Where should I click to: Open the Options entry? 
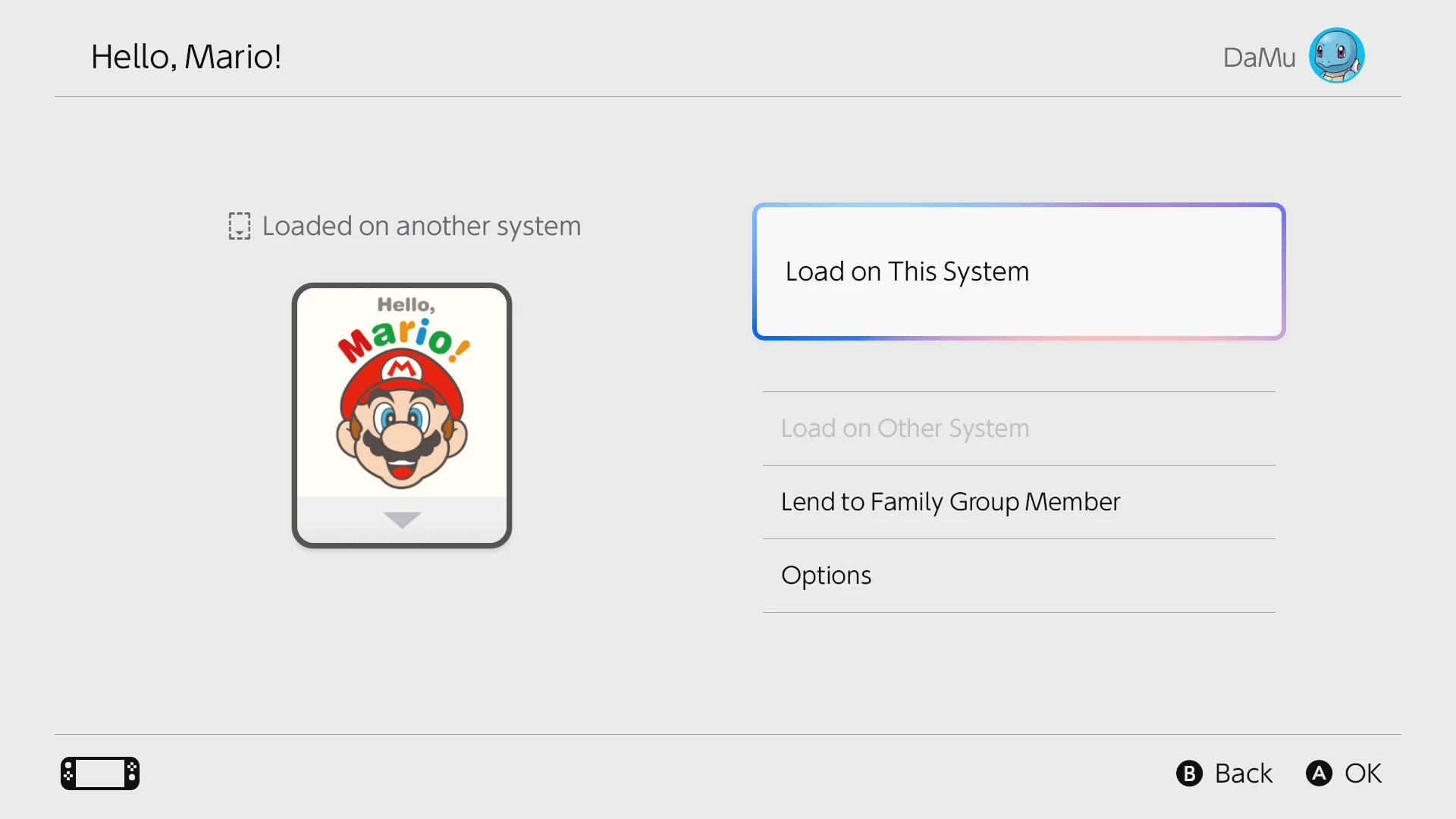point(1018,576)
